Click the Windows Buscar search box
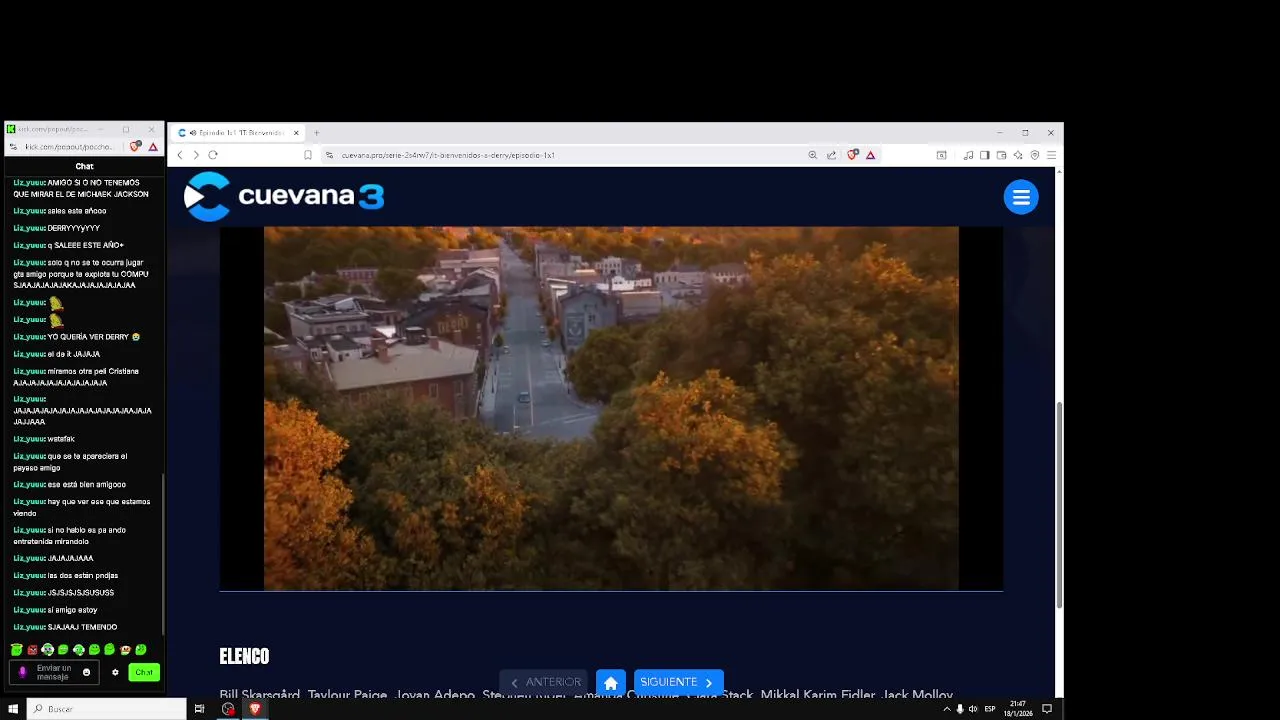The height and width of the screenshot is (720, 1280). pos(106,709)
